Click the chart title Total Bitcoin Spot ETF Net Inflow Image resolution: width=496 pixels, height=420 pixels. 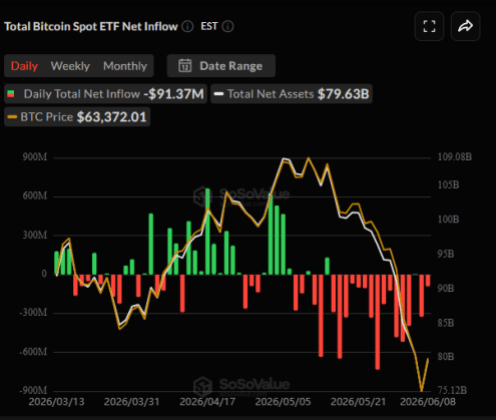click(x=91, y=26)
